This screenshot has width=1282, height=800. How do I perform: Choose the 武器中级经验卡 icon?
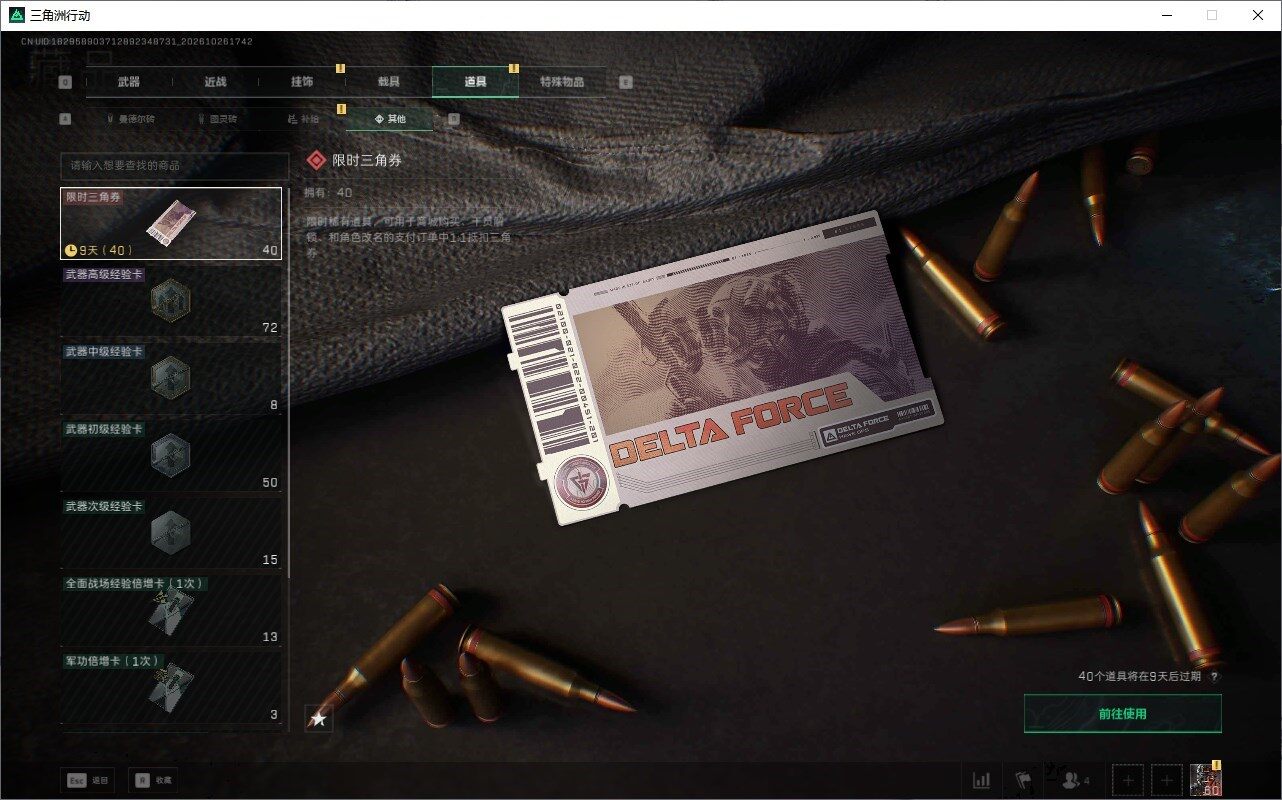(170, 377)
